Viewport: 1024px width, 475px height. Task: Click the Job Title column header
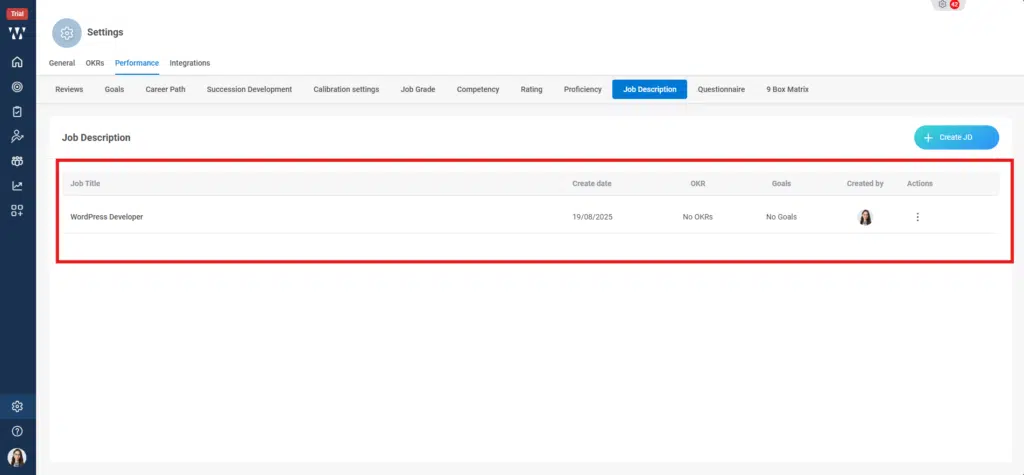86,184
